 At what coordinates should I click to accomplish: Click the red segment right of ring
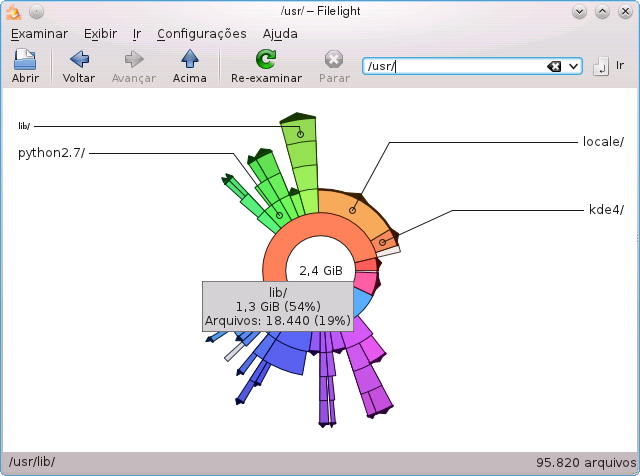coord(367,265)
